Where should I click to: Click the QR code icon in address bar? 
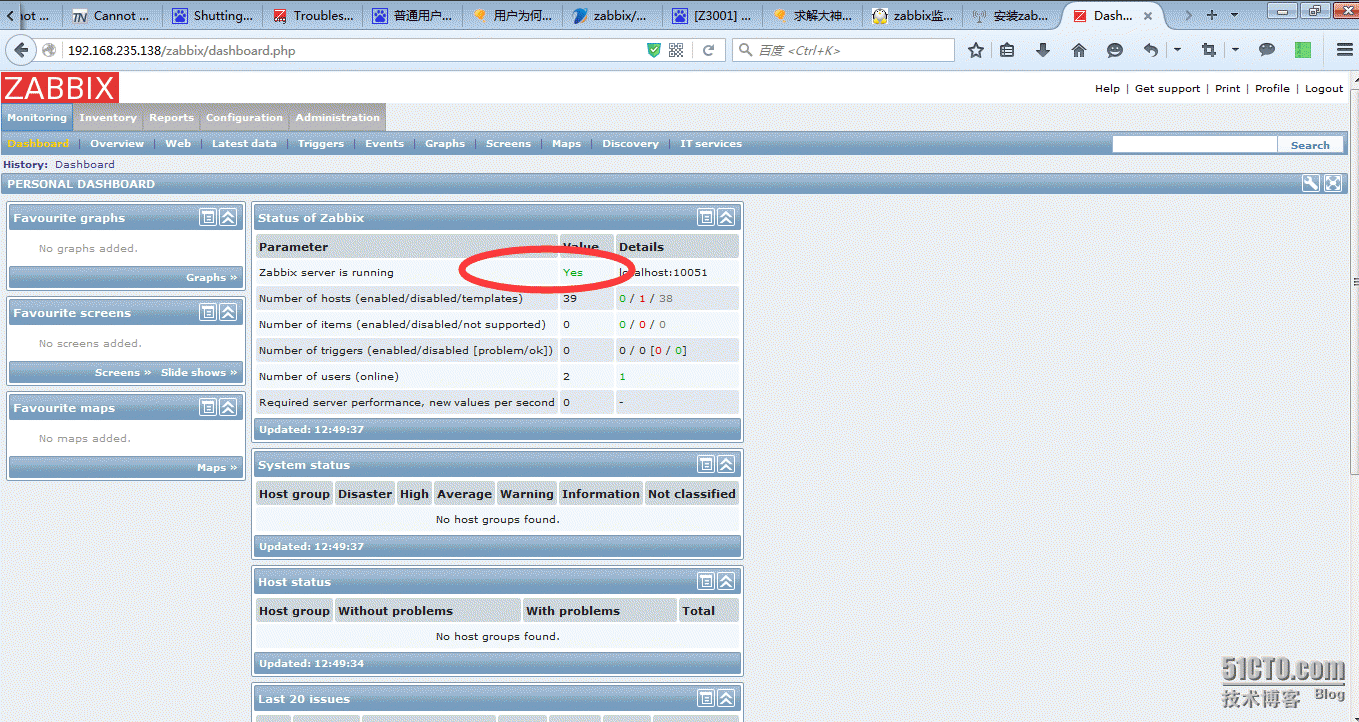(676, 50)
